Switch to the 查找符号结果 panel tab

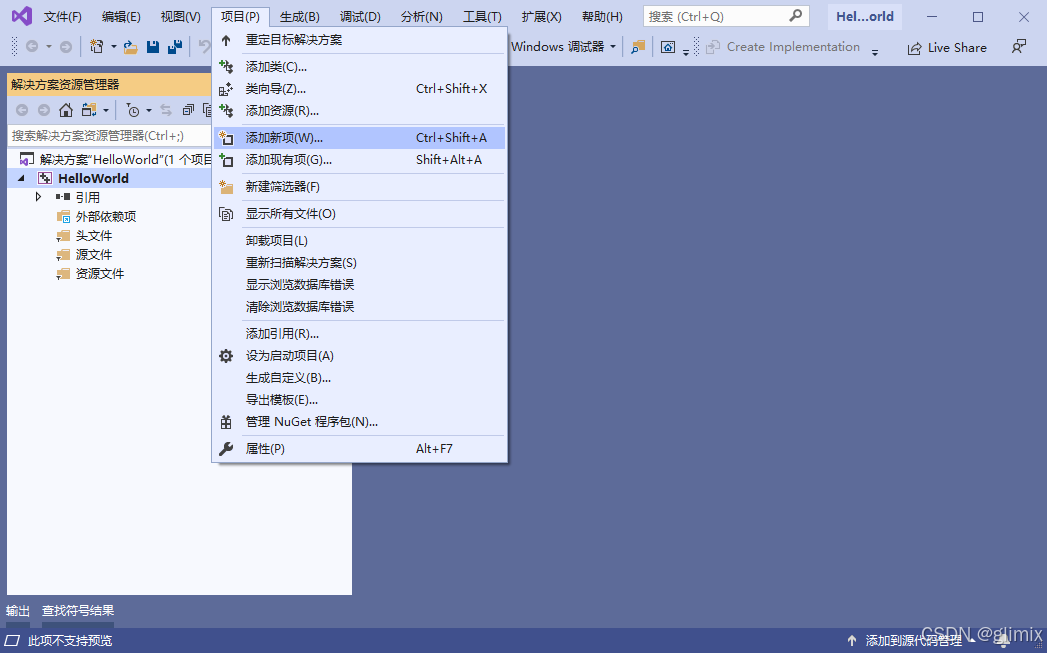[x=78, y=610]
